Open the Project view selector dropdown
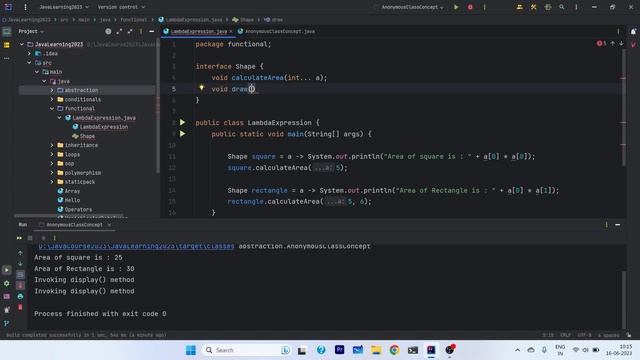Viewport: 640px width, 360px height. point(31,31)
